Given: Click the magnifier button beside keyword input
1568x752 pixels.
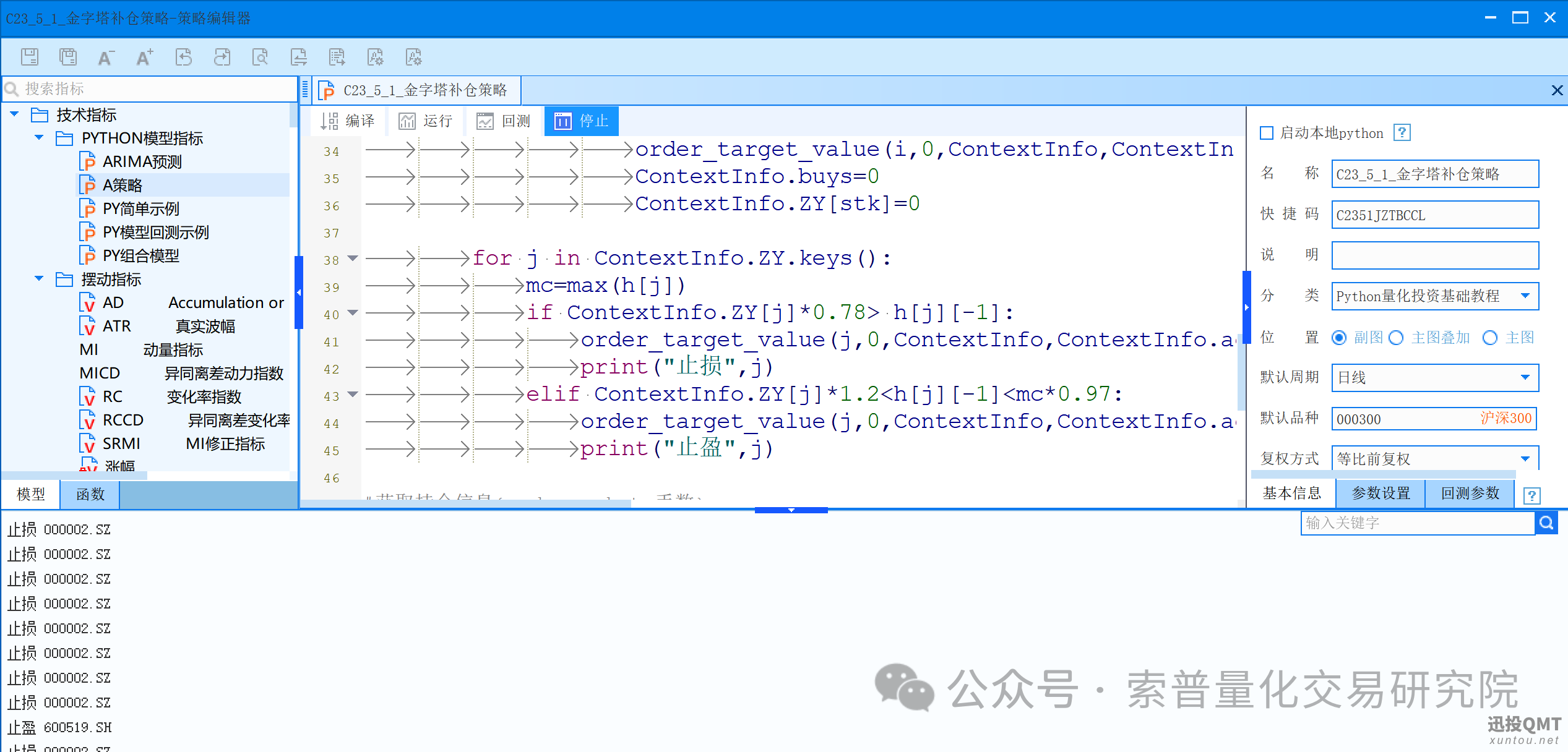Looking at the screenshot, I should click(1546, 523).
